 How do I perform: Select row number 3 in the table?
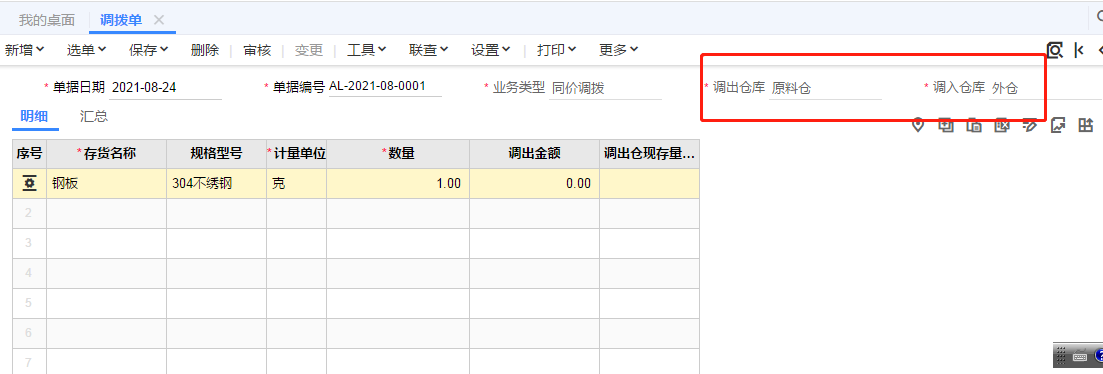(x=30, y=243)
